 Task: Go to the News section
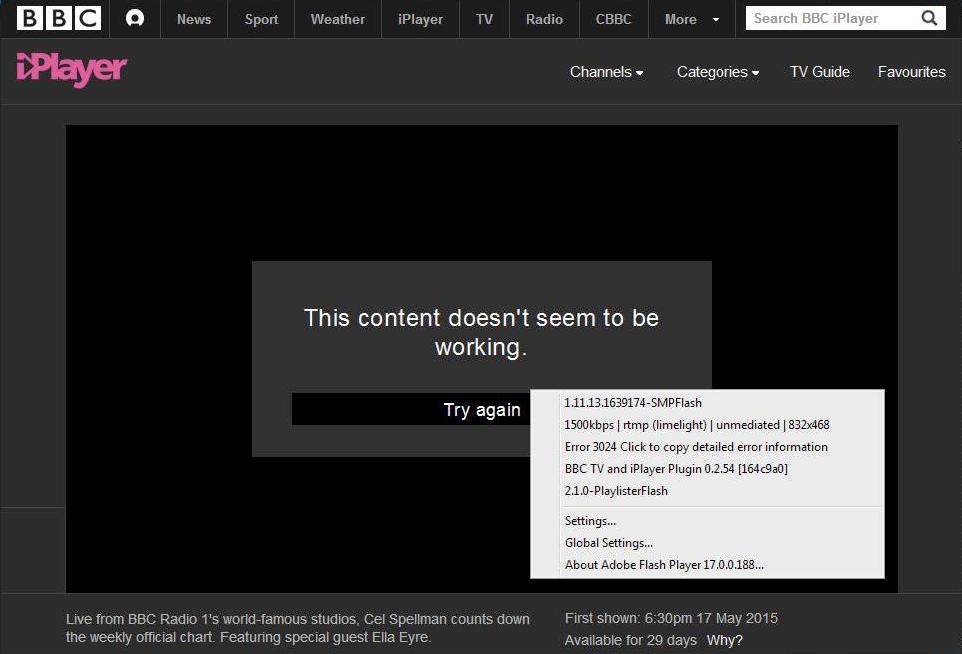pos(194,19)
